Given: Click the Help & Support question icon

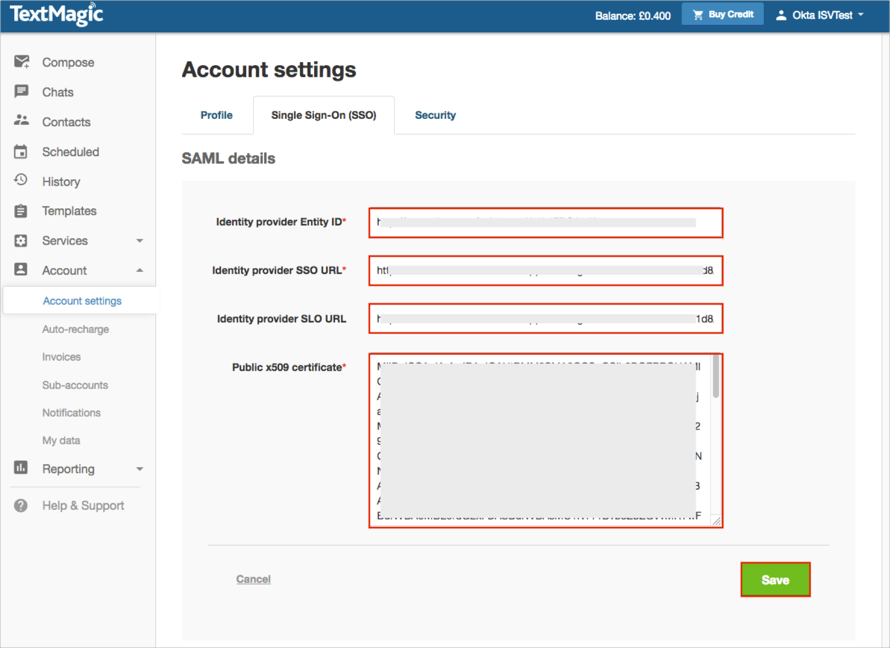Looking at the screenshot, I should 21,506.
